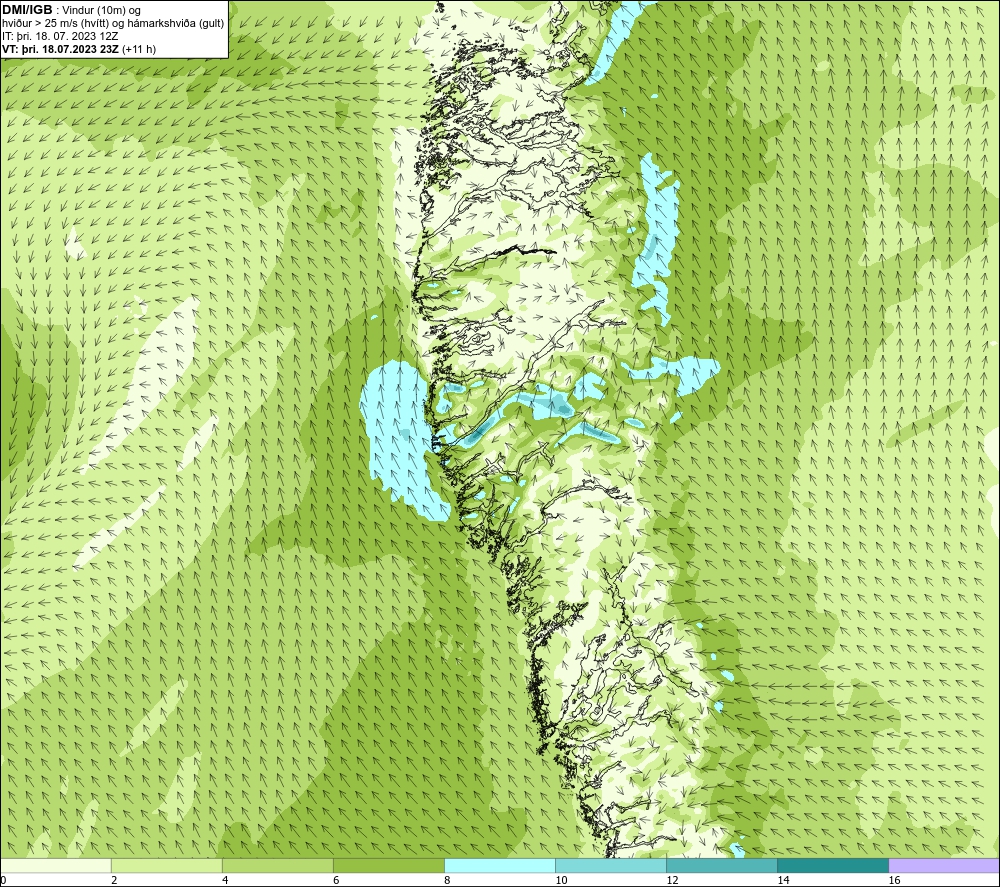The image size is (1000, 887).
Task: Select the above-16 m/s purple color band
Action: [x=944, y=865]
